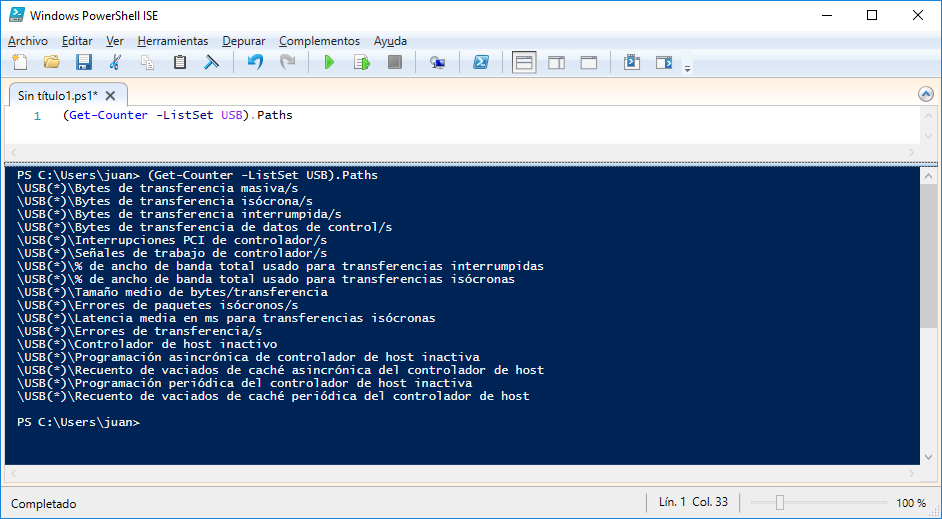Collapse the script pane with the round arrow
This screenshot has width=942, height=519.
pos(926,94)
